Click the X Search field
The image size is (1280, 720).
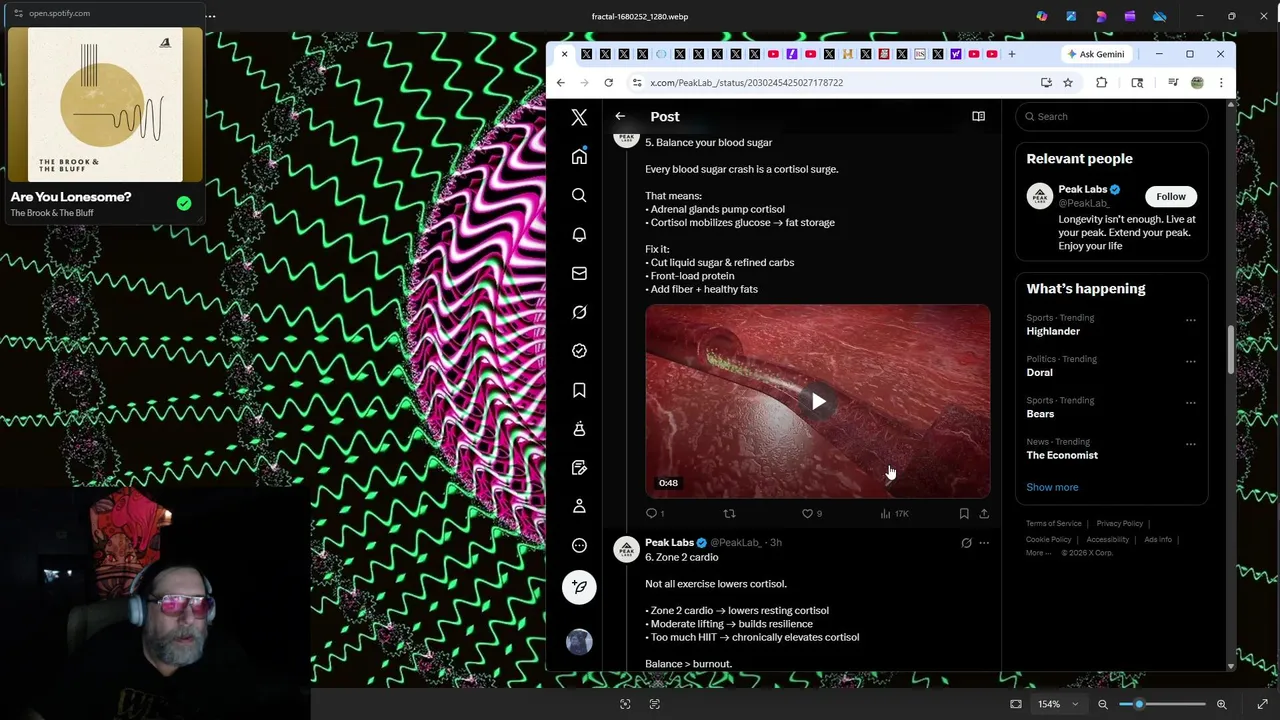tap(1112, 117)
